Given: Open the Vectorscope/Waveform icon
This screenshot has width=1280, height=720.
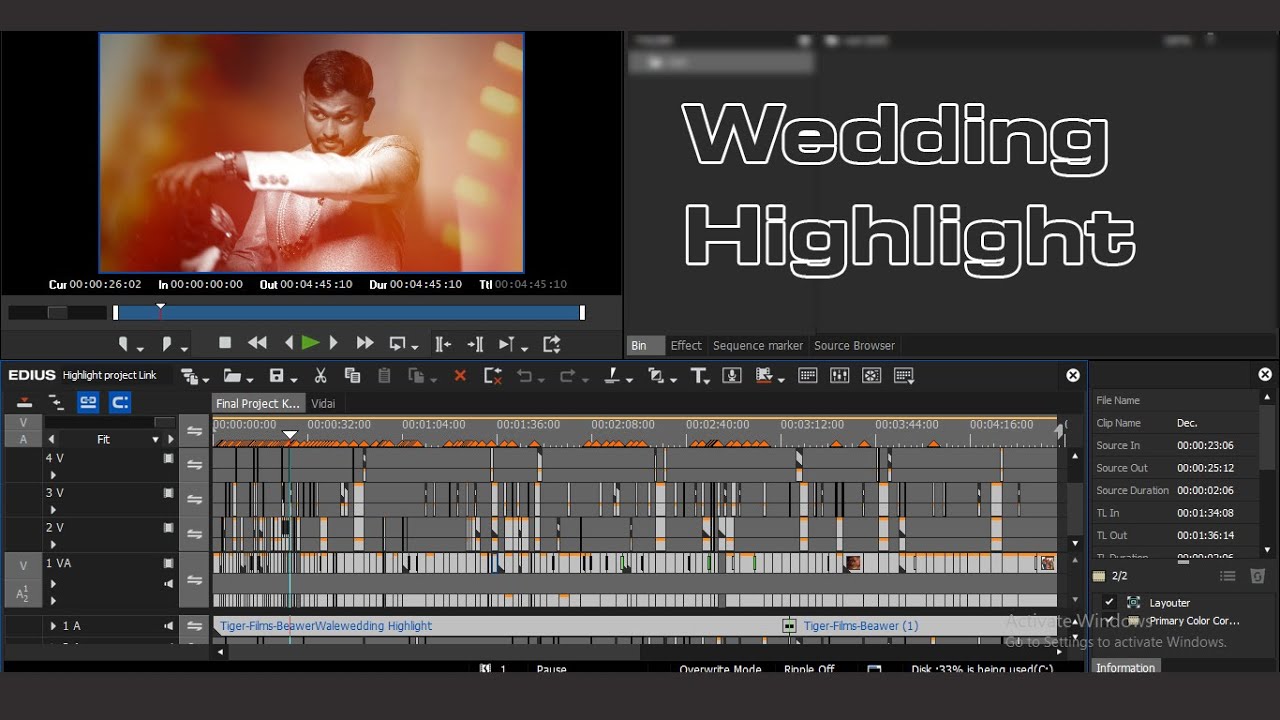Looking at the screenshot, I should [x=872, y=376].
